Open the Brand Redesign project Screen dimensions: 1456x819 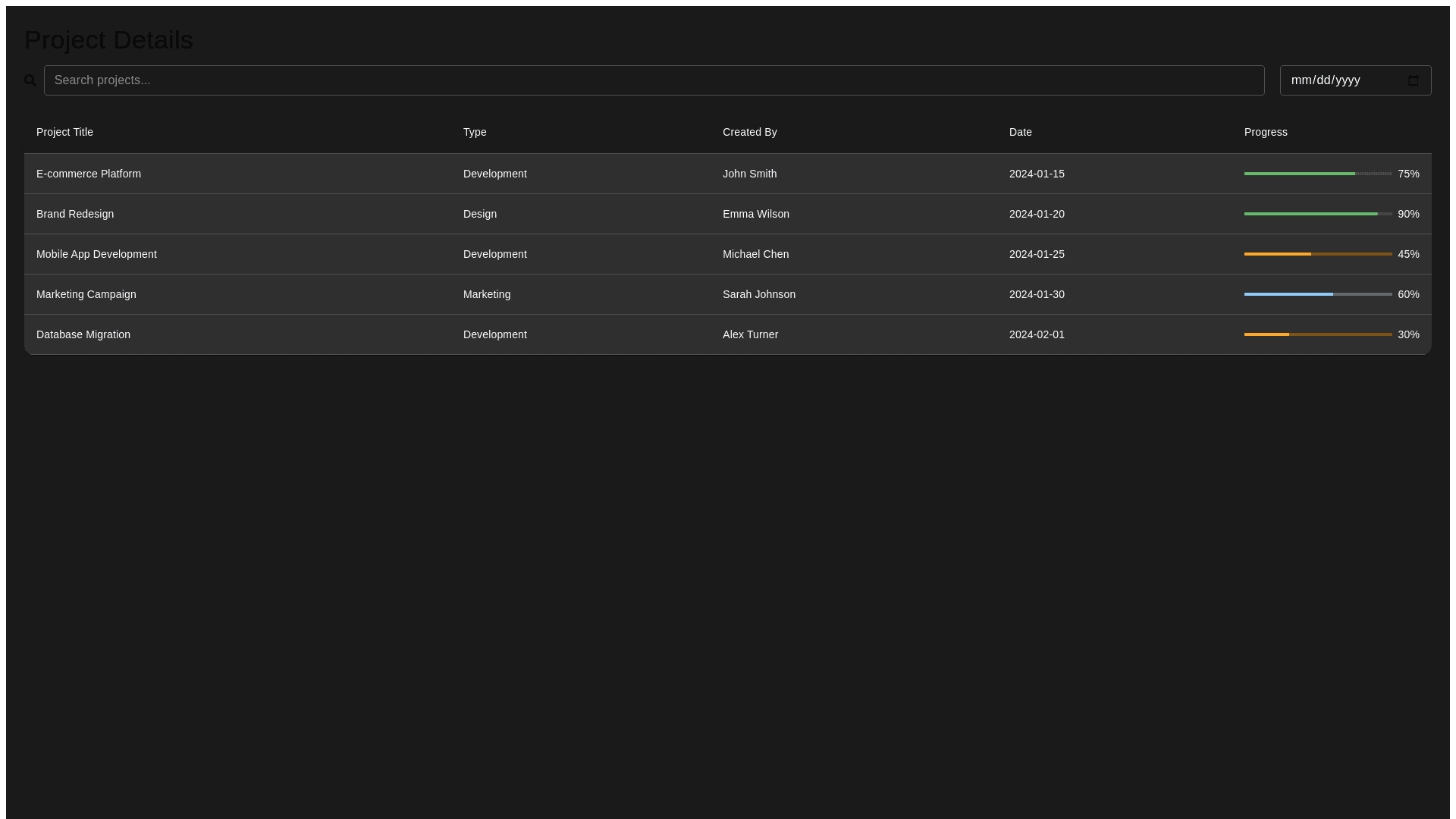75,214
